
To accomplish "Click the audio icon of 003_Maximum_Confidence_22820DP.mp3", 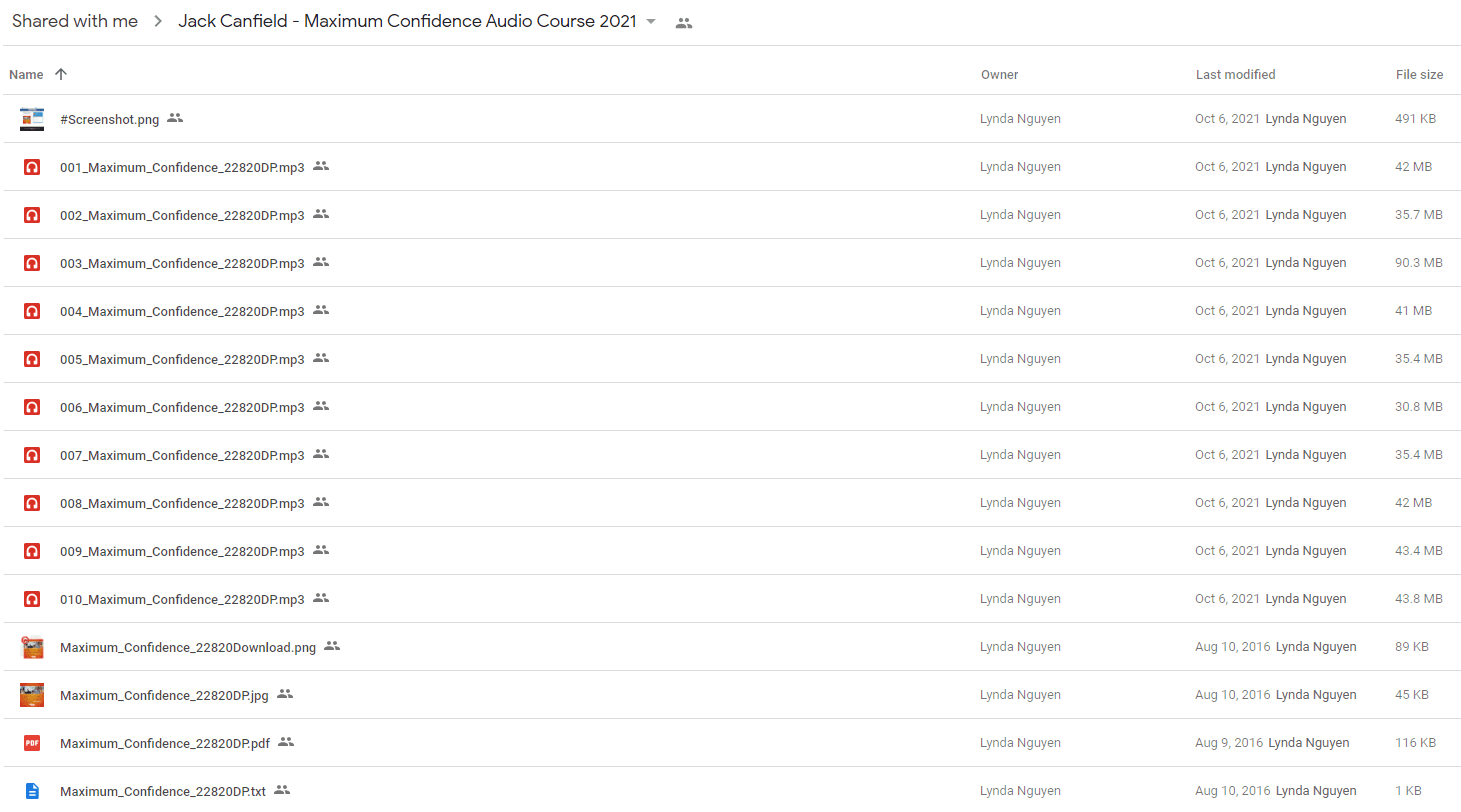I will click(x=32, y=263).
